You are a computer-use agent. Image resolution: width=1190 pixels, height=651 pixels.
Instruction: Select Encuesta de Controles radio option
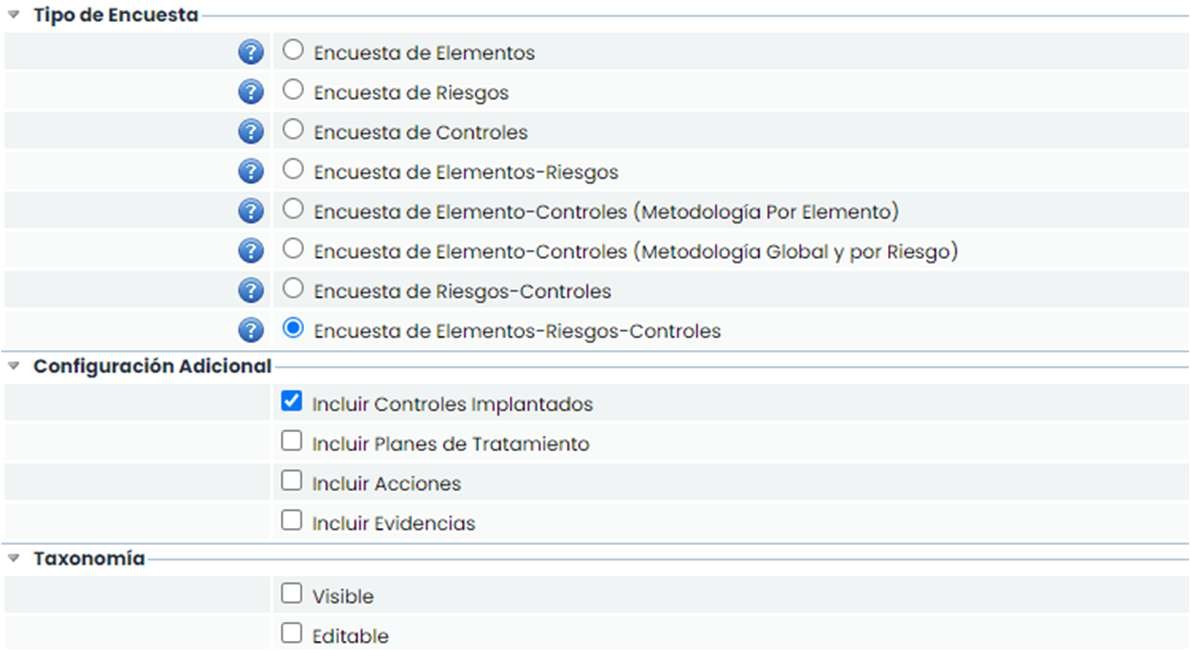coord(293,129)
